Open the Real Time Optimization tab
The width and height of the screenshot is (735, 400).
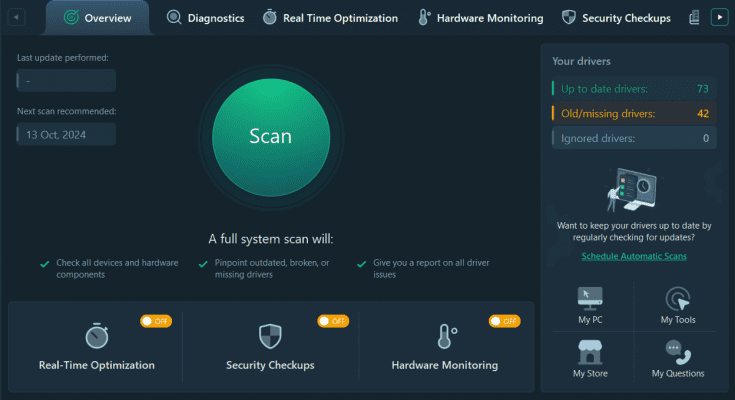330,18
